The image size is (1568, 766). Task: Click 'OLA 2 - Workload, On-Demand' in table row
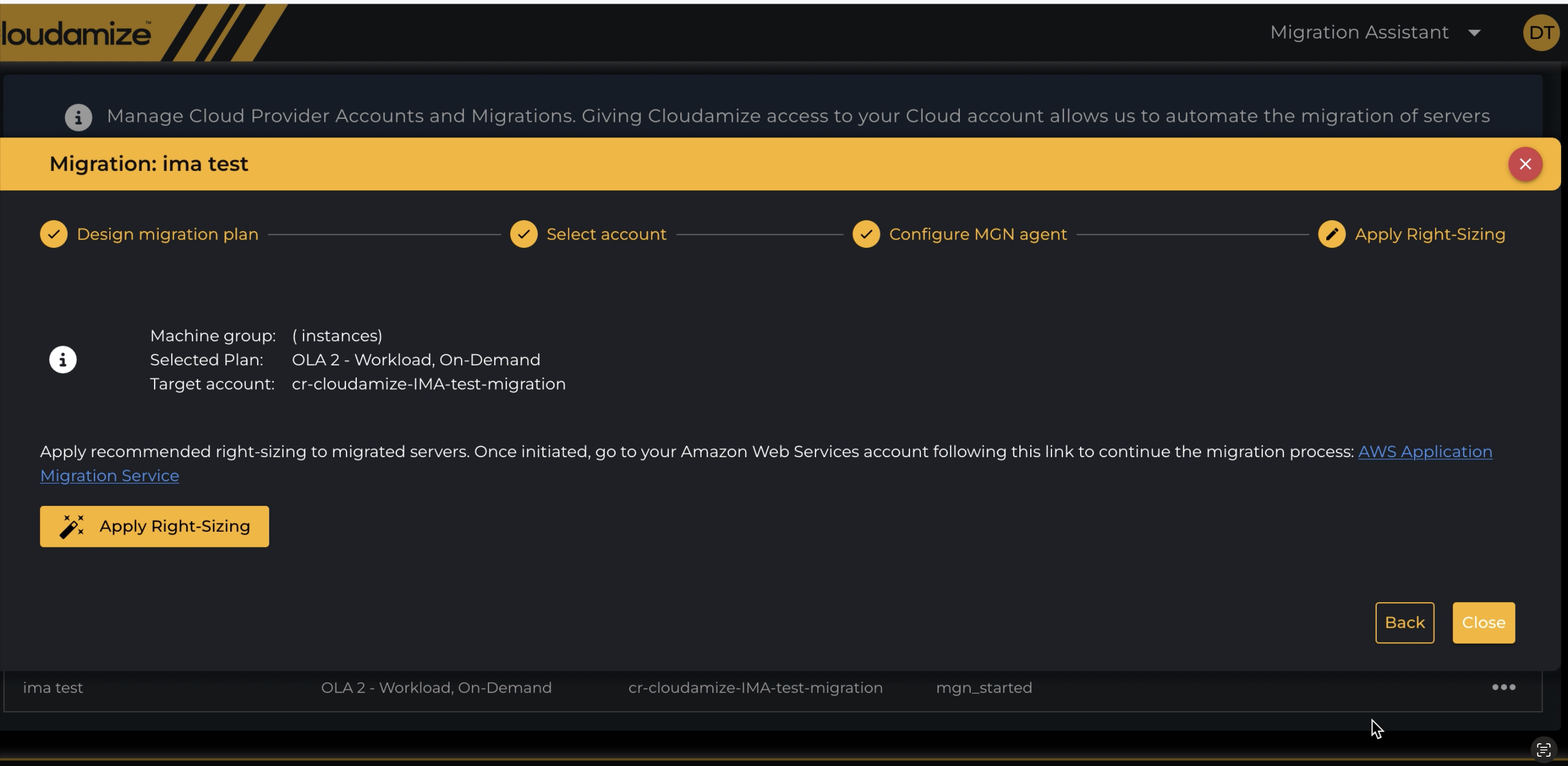click(x=436, y=688)
